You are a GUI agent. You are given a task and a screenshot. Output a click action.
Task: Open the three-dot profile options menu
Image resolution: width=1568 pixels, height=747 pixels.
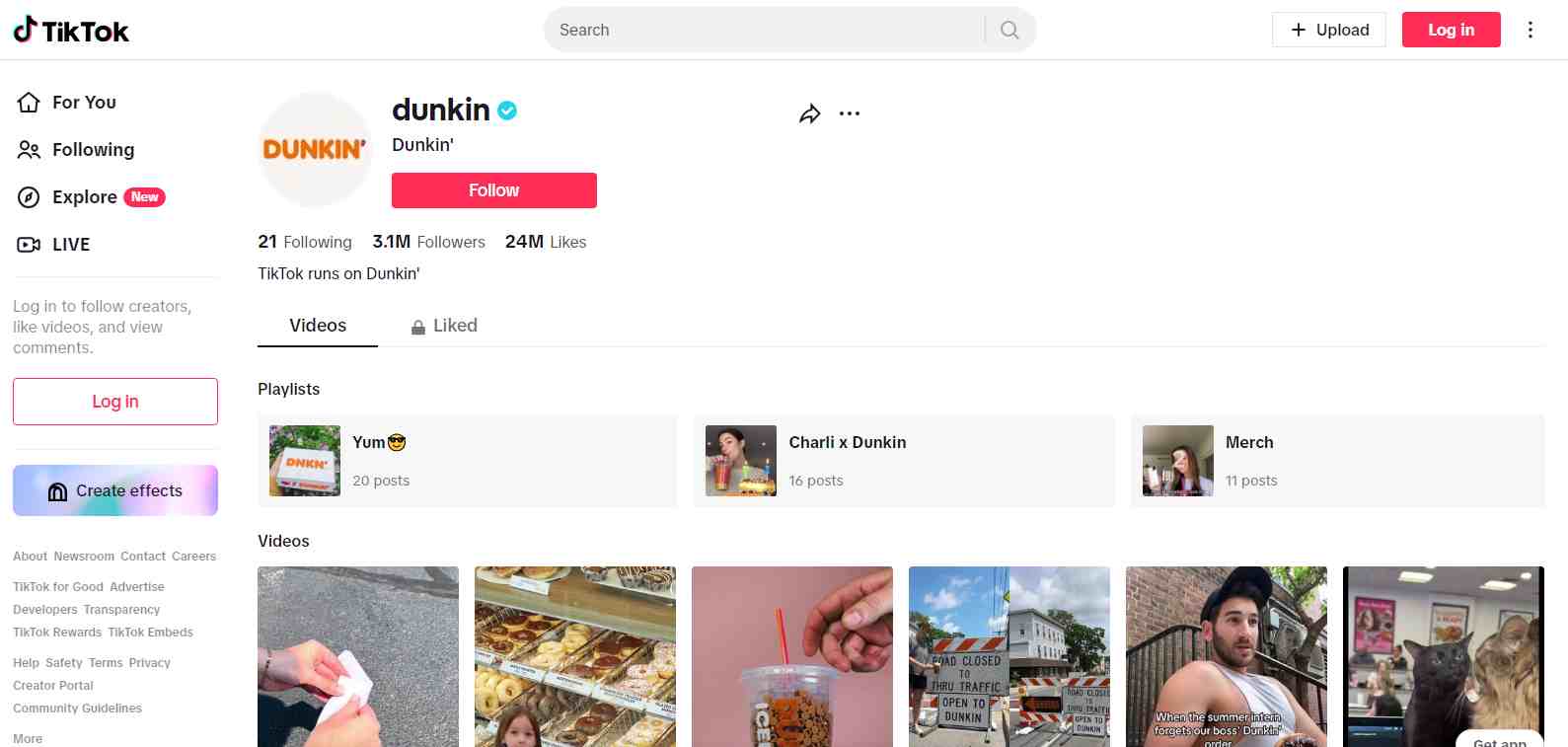tap(850, 113)
